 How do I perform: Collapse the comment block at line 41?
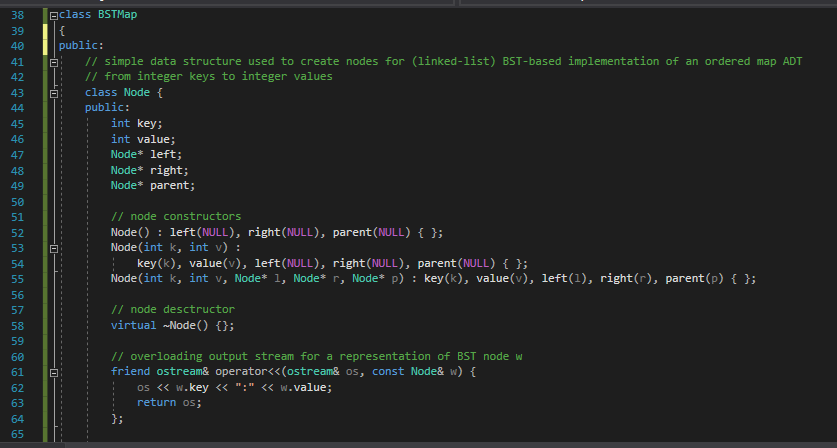pyautogui.click(x=53, y=62)
